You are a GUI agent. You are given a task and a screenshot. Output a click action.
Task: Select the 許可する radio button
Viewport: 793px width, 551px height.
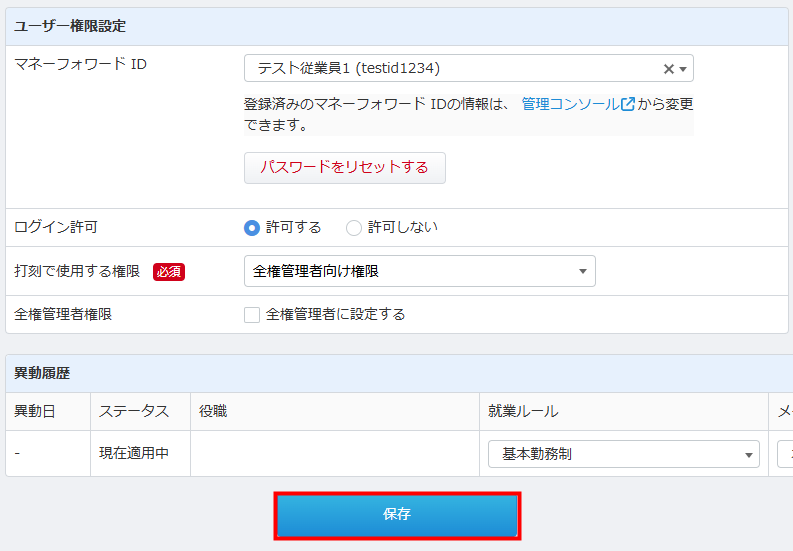coord(252,227)
